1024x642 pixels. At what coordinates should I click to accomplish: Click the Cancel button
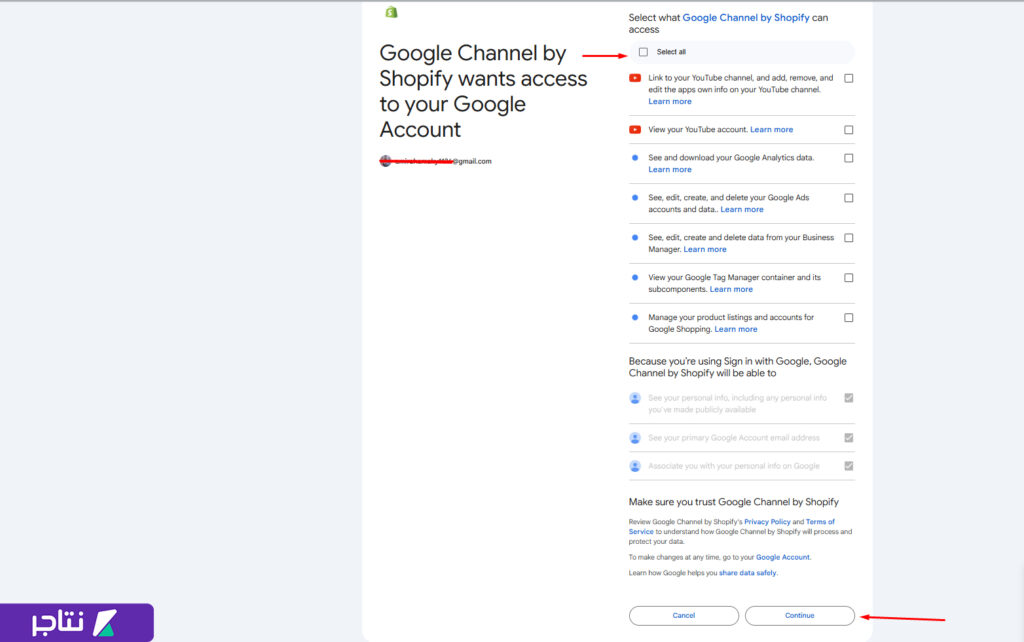(x=684, y=615)
